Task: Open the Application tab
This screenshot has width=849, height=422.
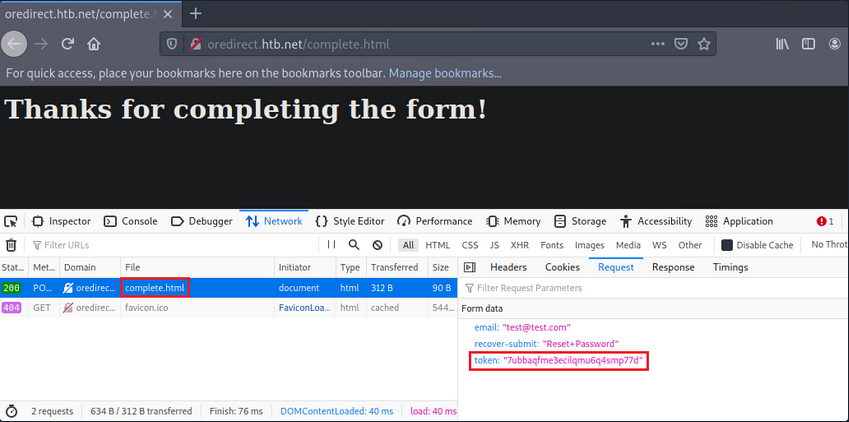Action: point(739,222)
